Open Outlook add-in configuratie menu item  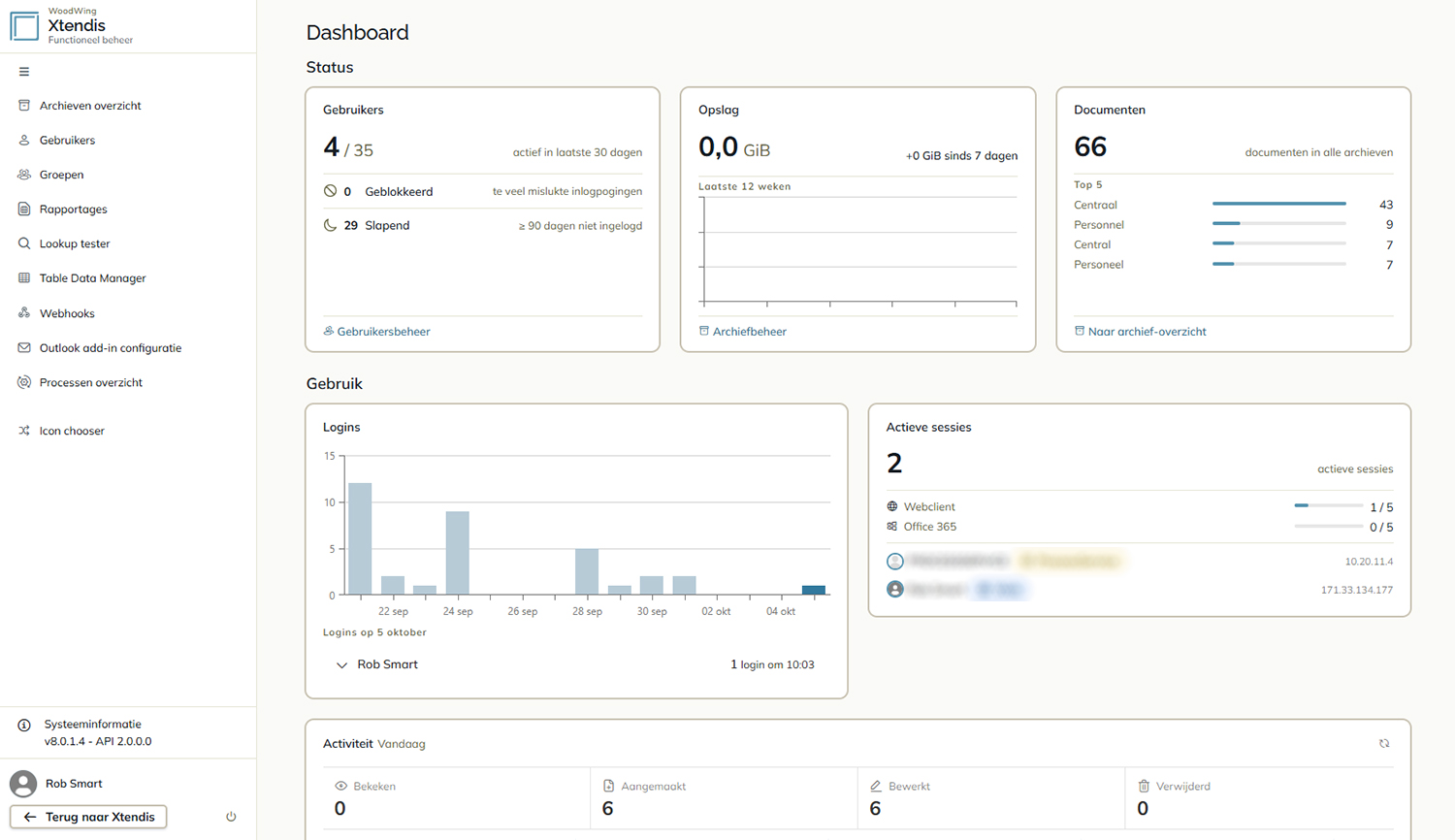tap(111, 347)
